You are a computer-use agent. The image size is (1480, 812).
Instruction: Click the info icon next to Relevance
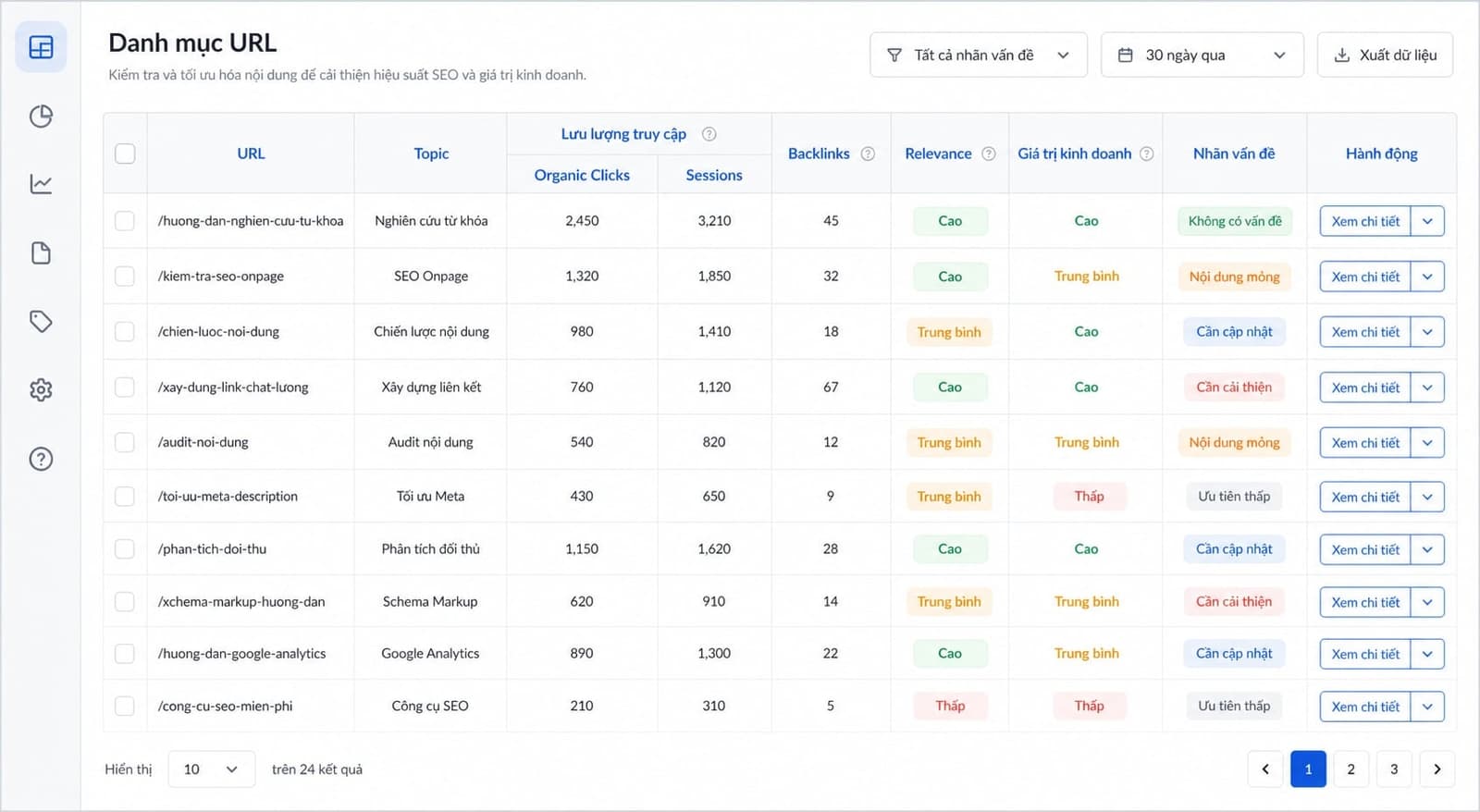point(988,154)
